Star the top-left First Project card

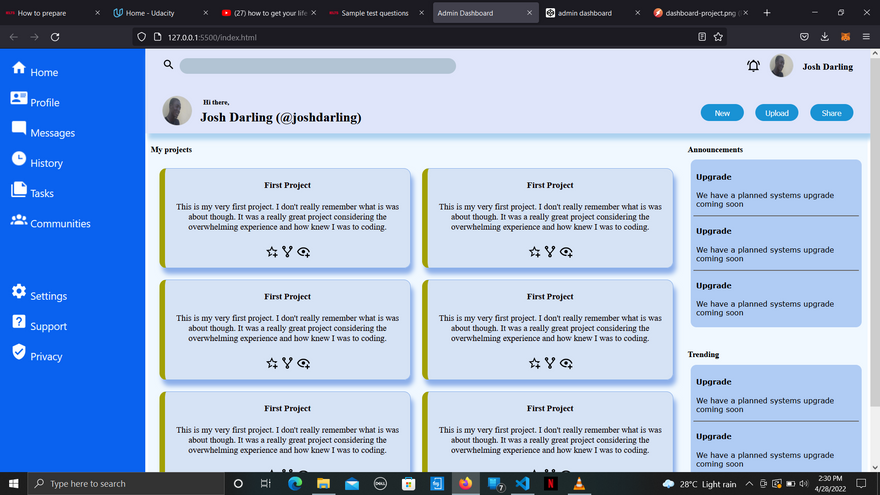pos(271,252)
